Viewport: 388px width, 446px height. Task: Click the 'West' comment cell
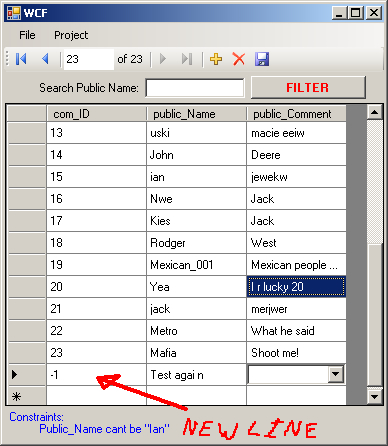[x=296, y=243]
